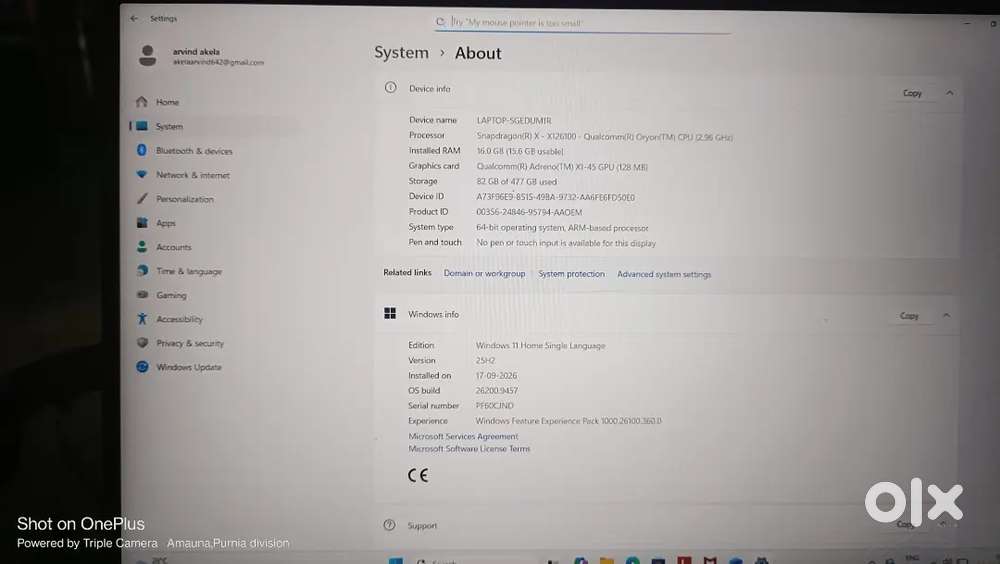The image size is (1000, 564).
Task: Open Microsoft Services Agreement link
Action: tap(463, 436)
